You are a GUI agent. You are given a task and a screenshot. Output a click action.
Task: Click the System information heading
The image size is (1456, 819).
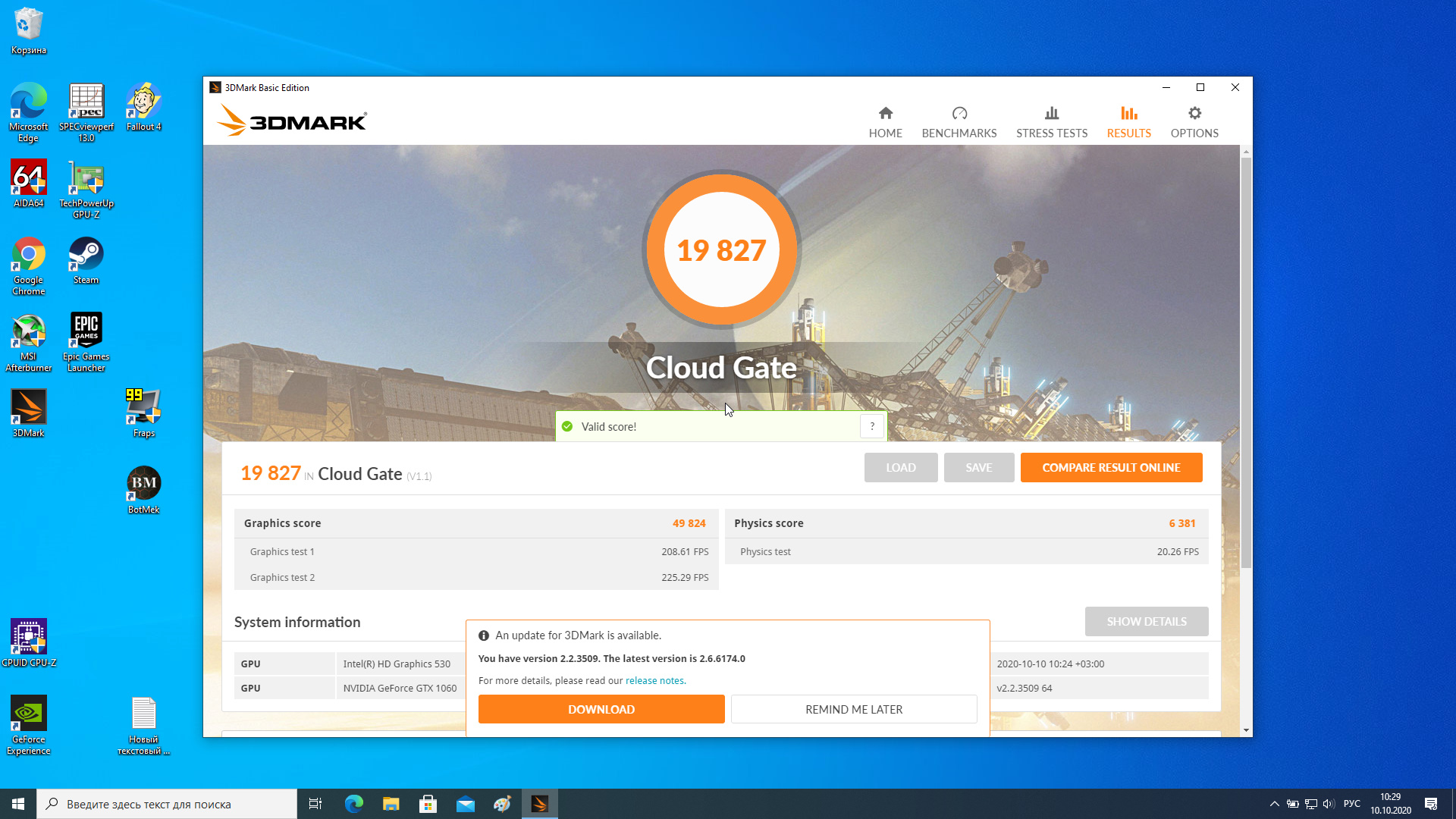297,622
